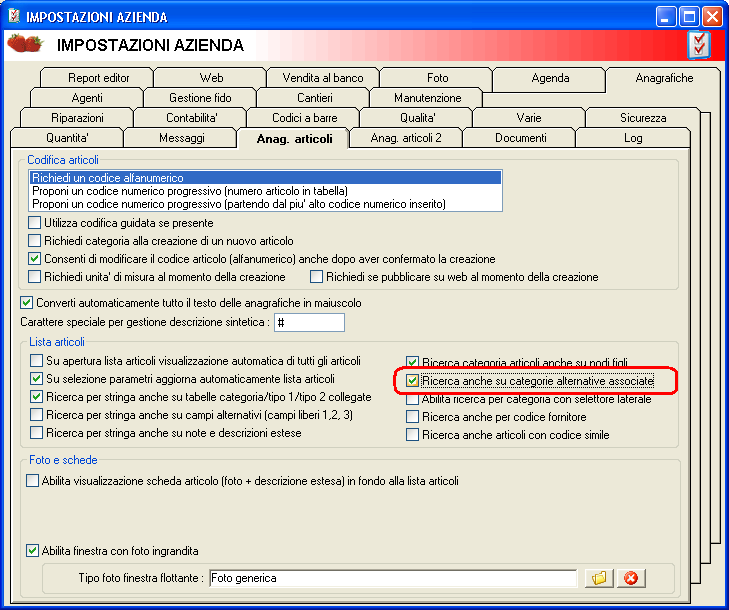Screen dimensions: 729x610
Task: Enable Richiedi se pubblicare su web checkbox
Action: [316, 277]
